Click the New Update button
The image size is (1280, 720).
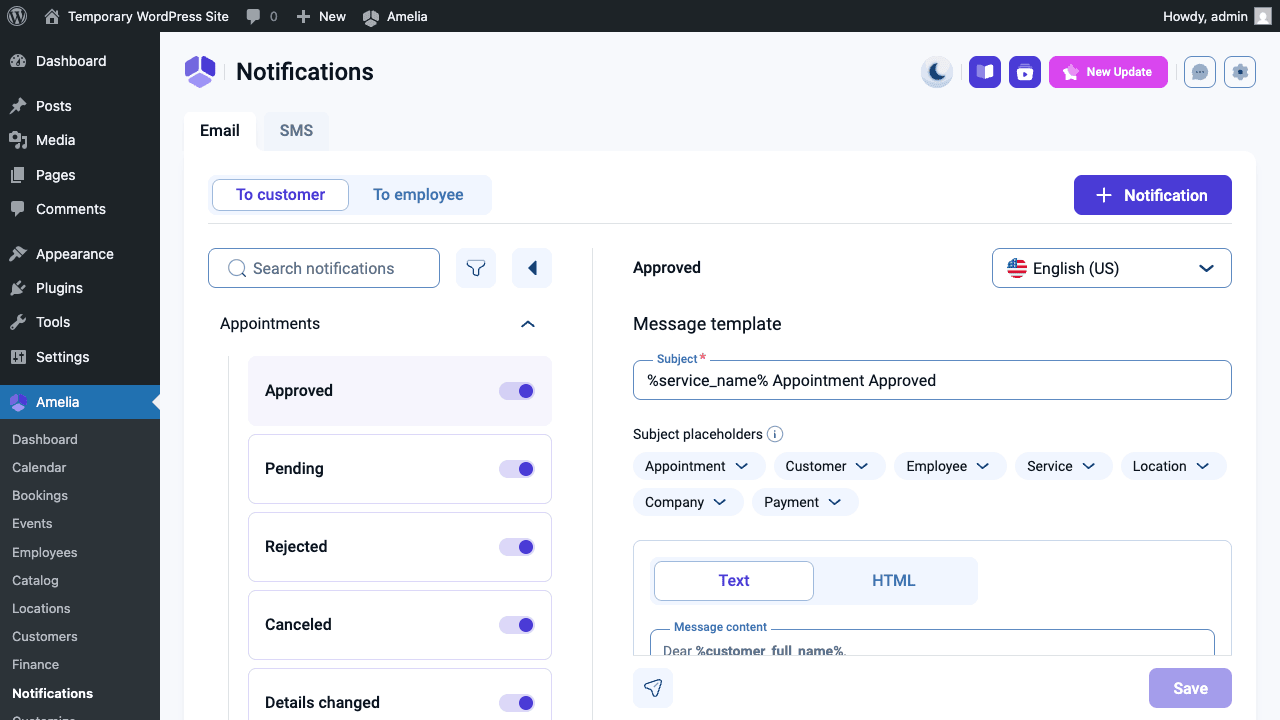pos(1108,72)
